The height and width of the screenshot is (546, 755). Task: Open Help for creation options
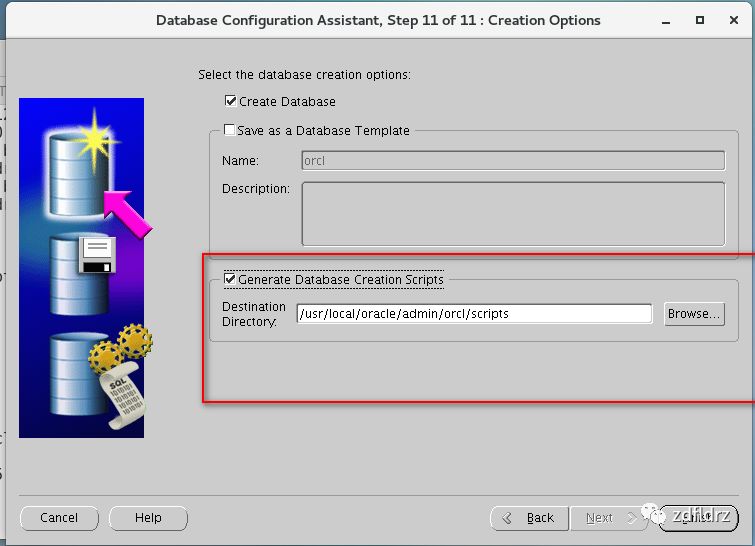click(148, 518)
